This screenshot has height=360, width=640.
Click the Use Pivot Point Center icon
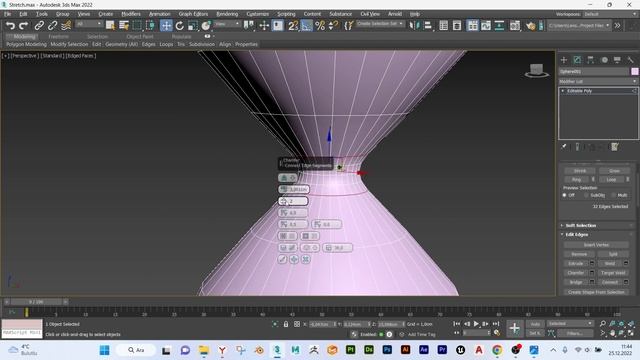click(x=249, y=26)
